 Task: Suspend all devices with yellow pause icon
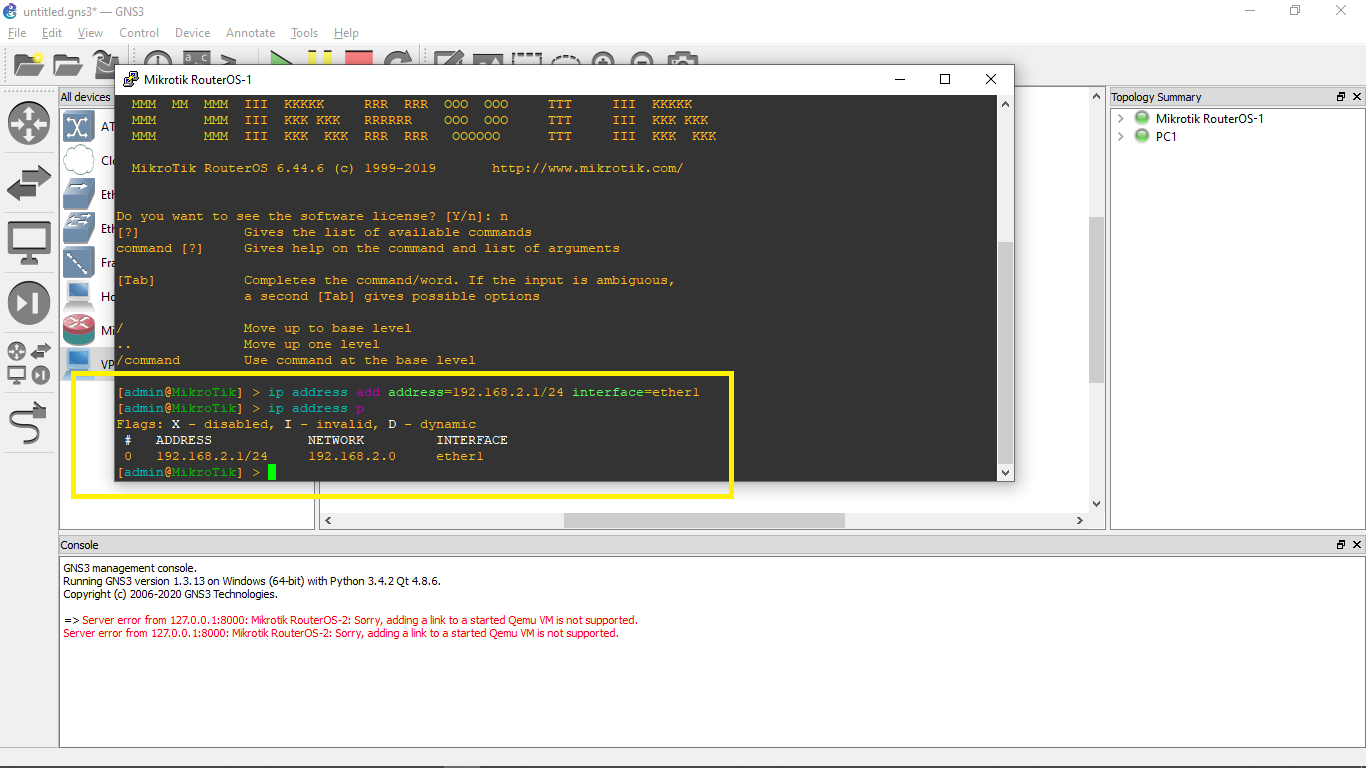320,59
